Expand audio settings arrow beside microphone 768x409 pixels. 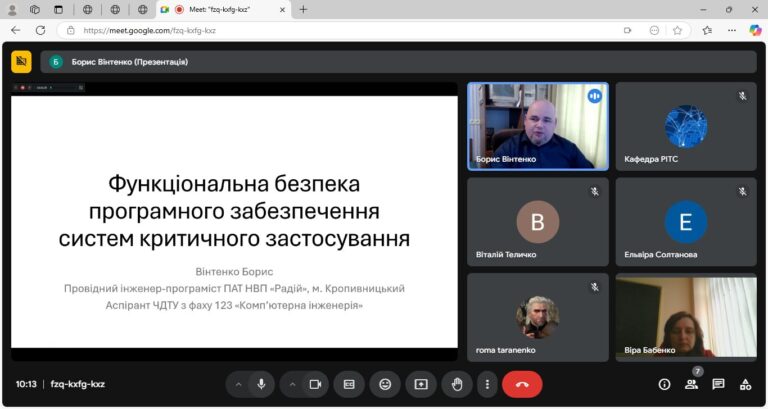[x=238, y=384]
